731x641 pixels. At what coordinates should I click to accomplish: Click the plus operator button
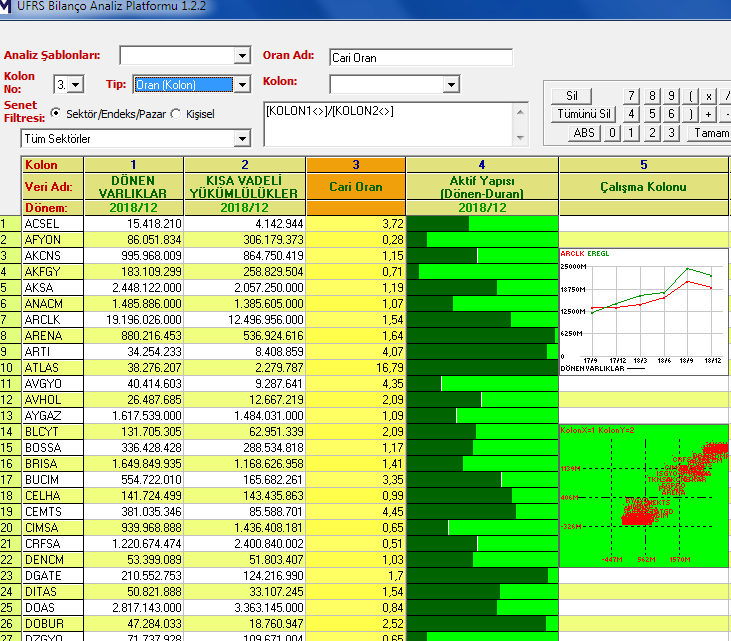pyautogui.click(x=709, y=114)
